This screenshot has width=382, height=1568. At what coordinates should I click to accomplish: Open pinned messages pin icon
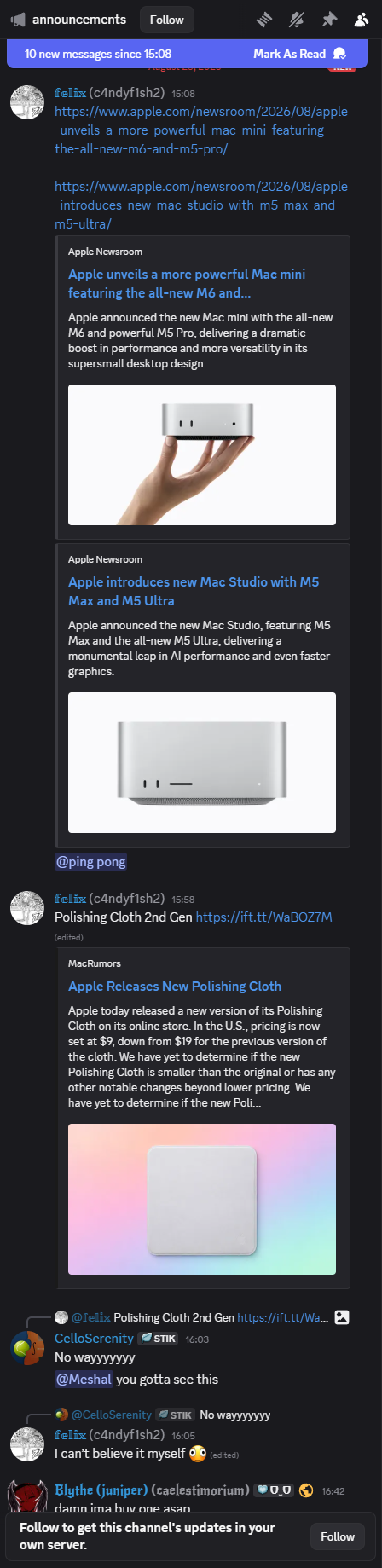click(328, 20)
